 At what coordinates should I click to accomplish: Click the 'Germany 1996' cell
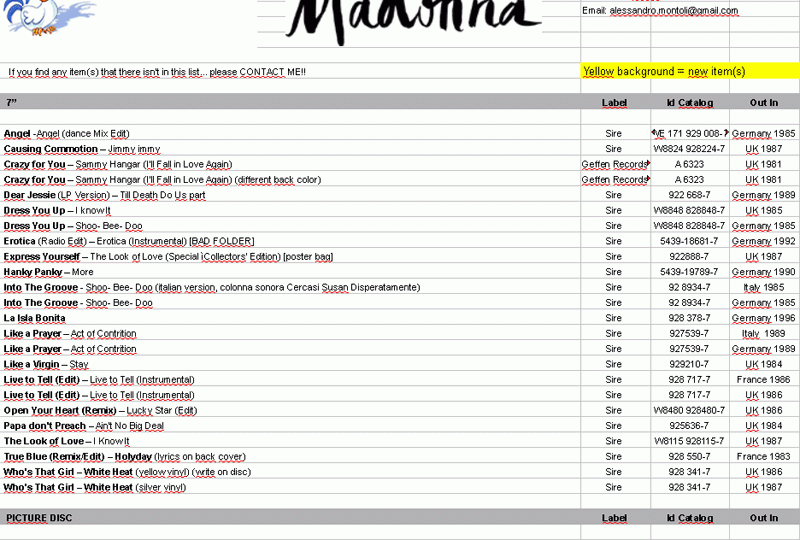click(764, 318)
